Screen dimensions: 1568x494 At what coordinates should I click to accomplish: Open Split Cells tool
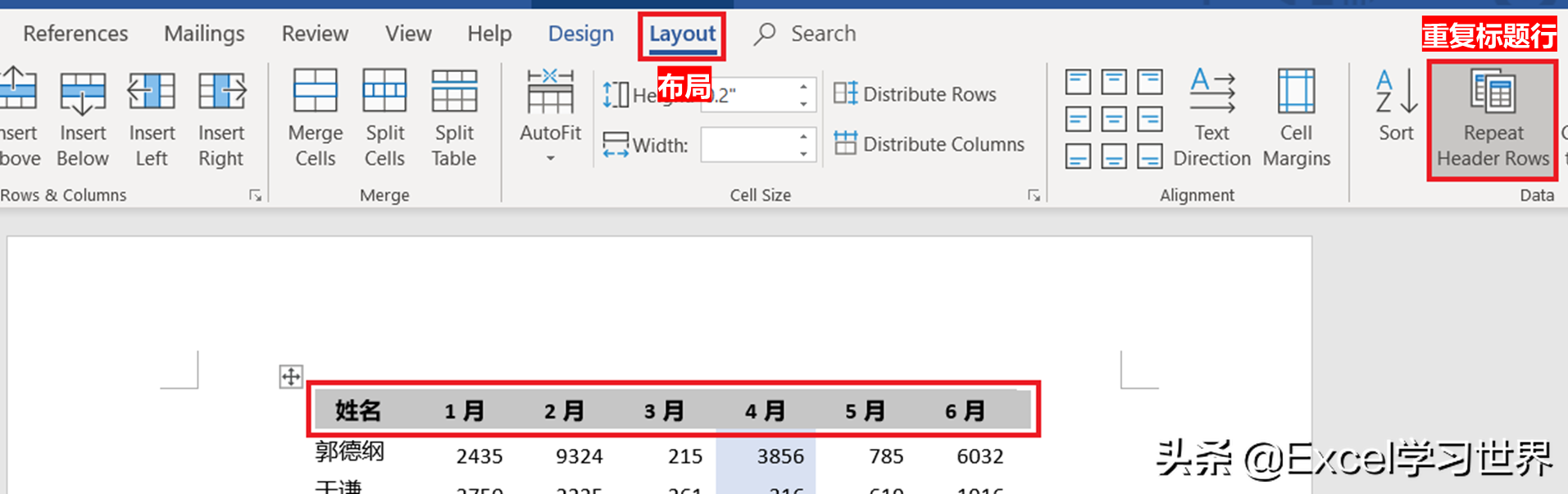385,119
